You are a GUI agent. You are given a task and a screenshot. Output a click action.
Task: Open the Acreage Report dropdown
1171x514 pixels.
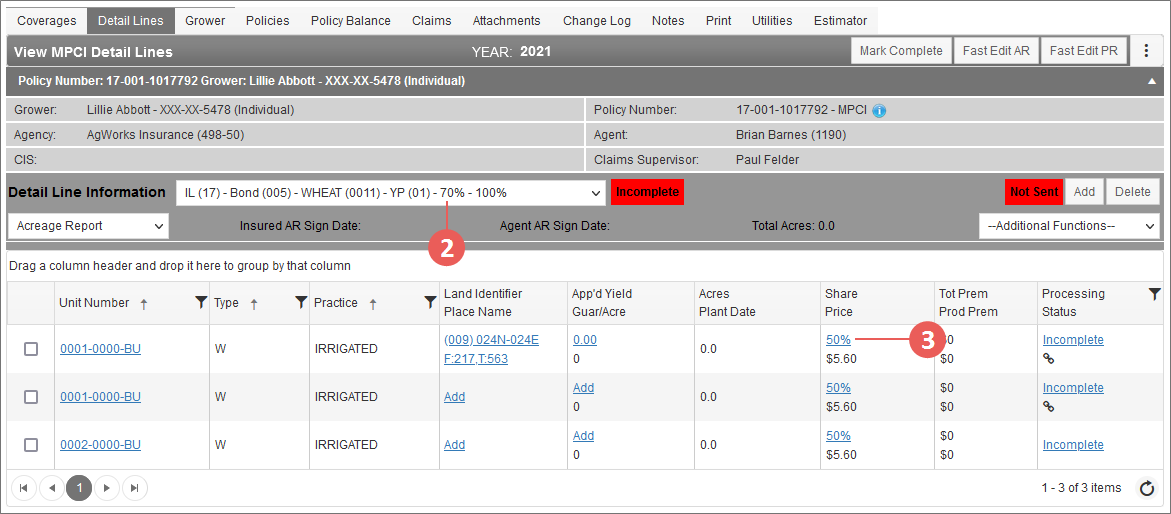click(88, 226)
